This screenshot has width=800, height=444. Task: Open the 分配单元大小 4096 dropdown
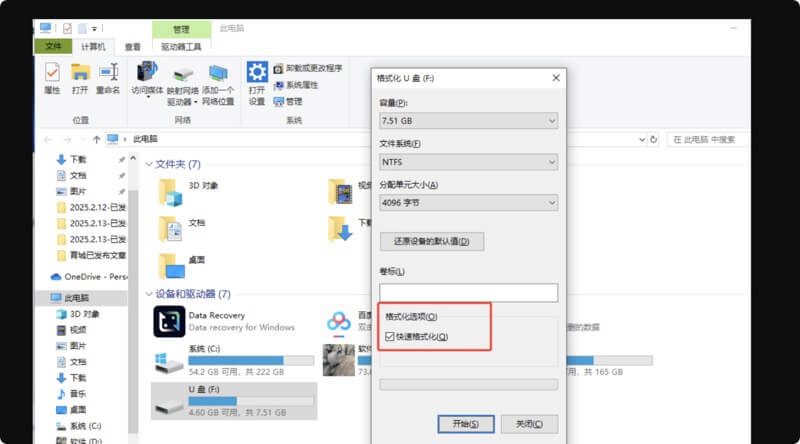[x=468, y=203]
